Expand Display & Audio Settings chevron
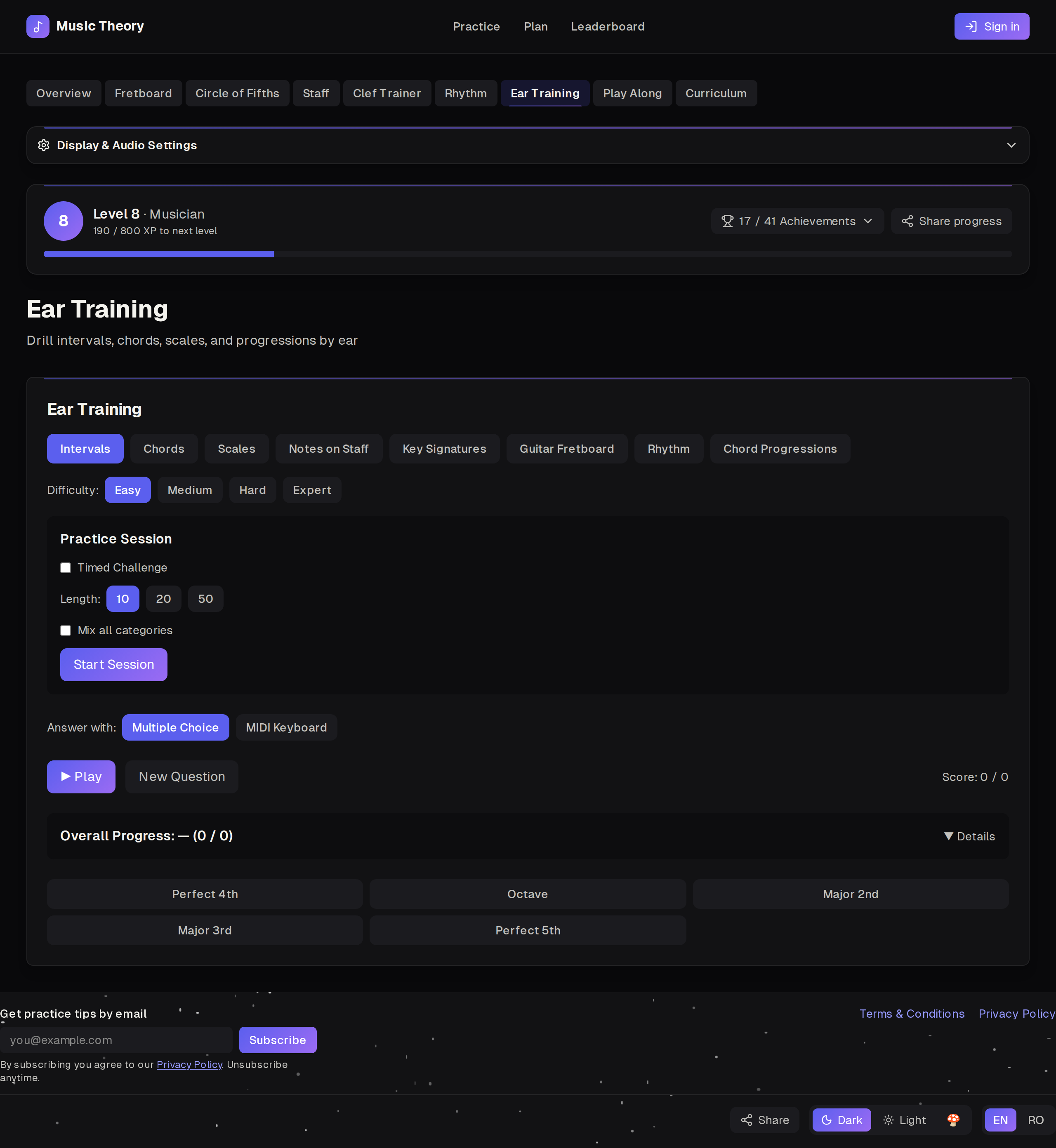Viewport: 1056px width, 1148px height. click(x=1011, y=145)
